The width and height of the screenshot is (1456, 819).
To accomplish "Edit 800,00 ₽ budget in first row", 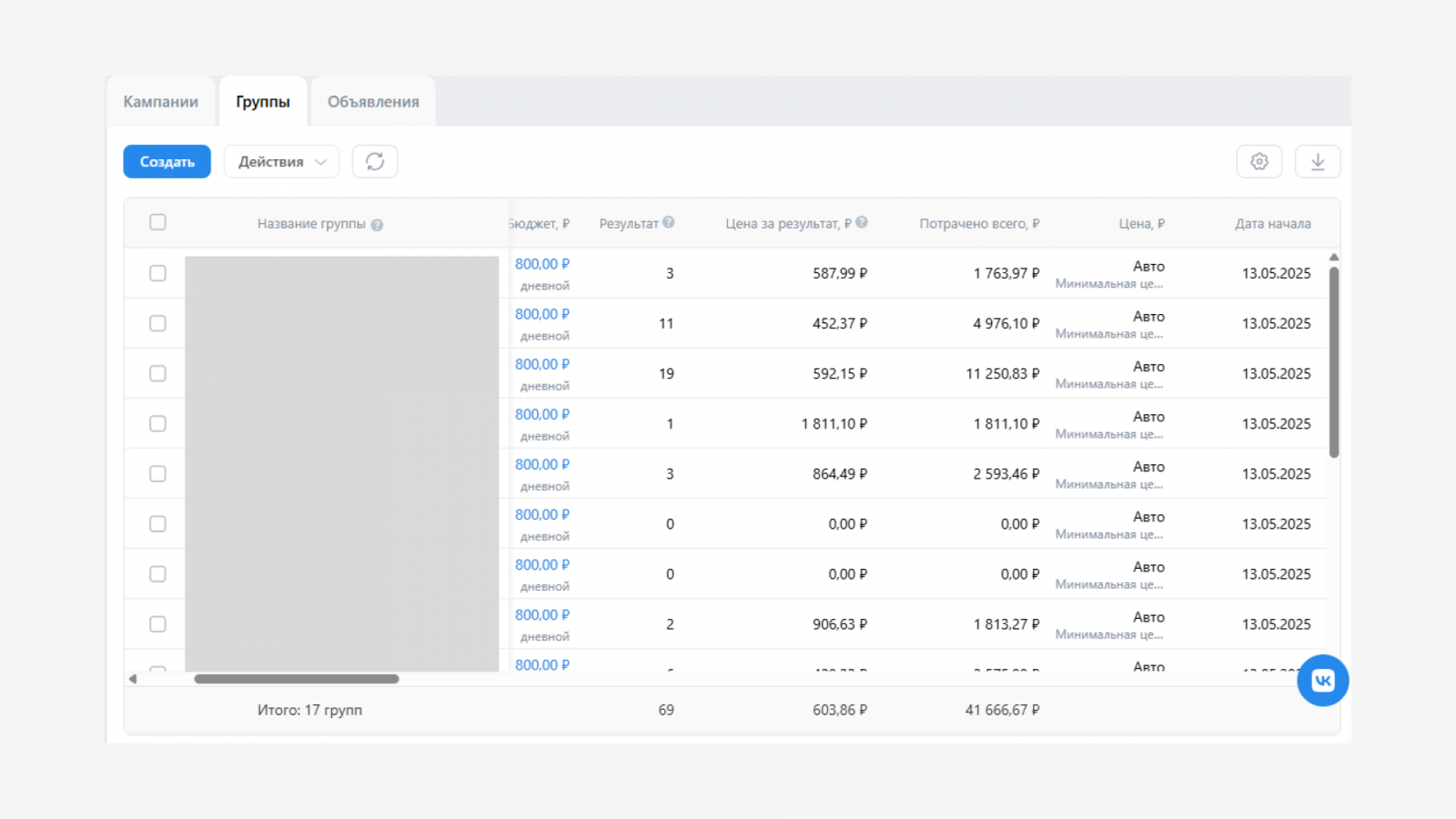I will (541, 264).
